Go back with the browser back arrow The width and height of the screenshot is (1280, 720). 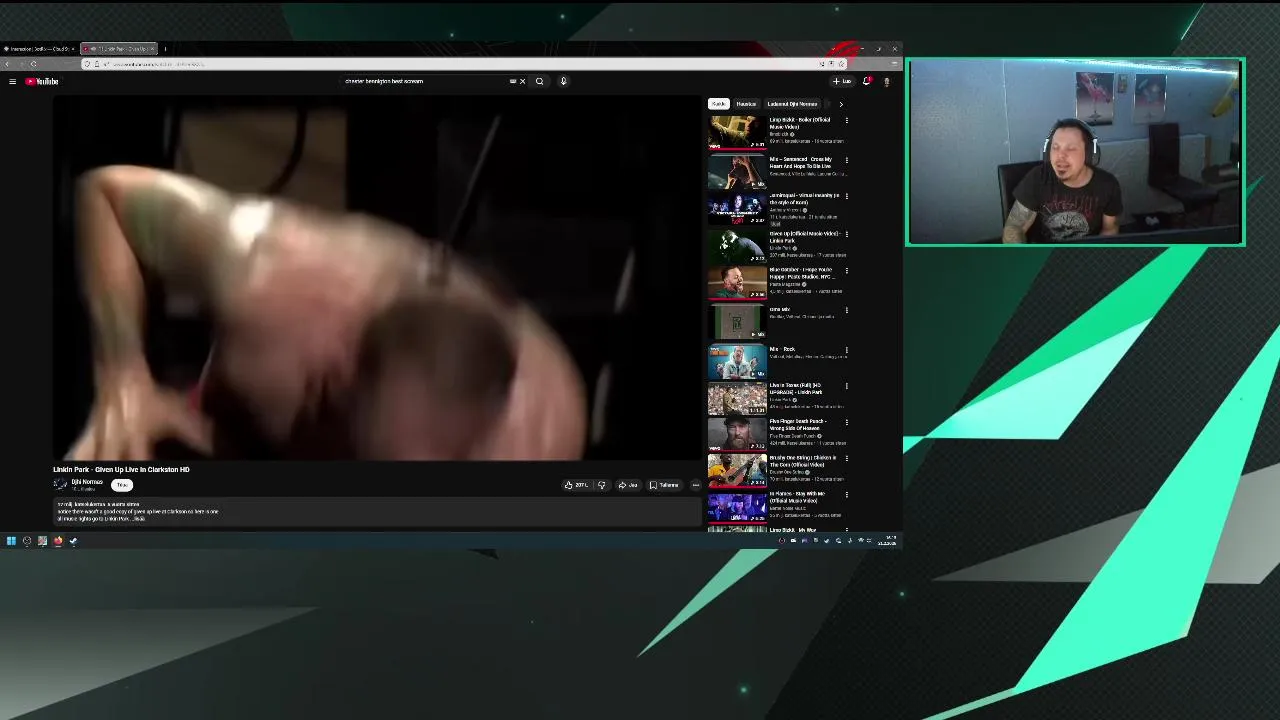coord(8,64)
